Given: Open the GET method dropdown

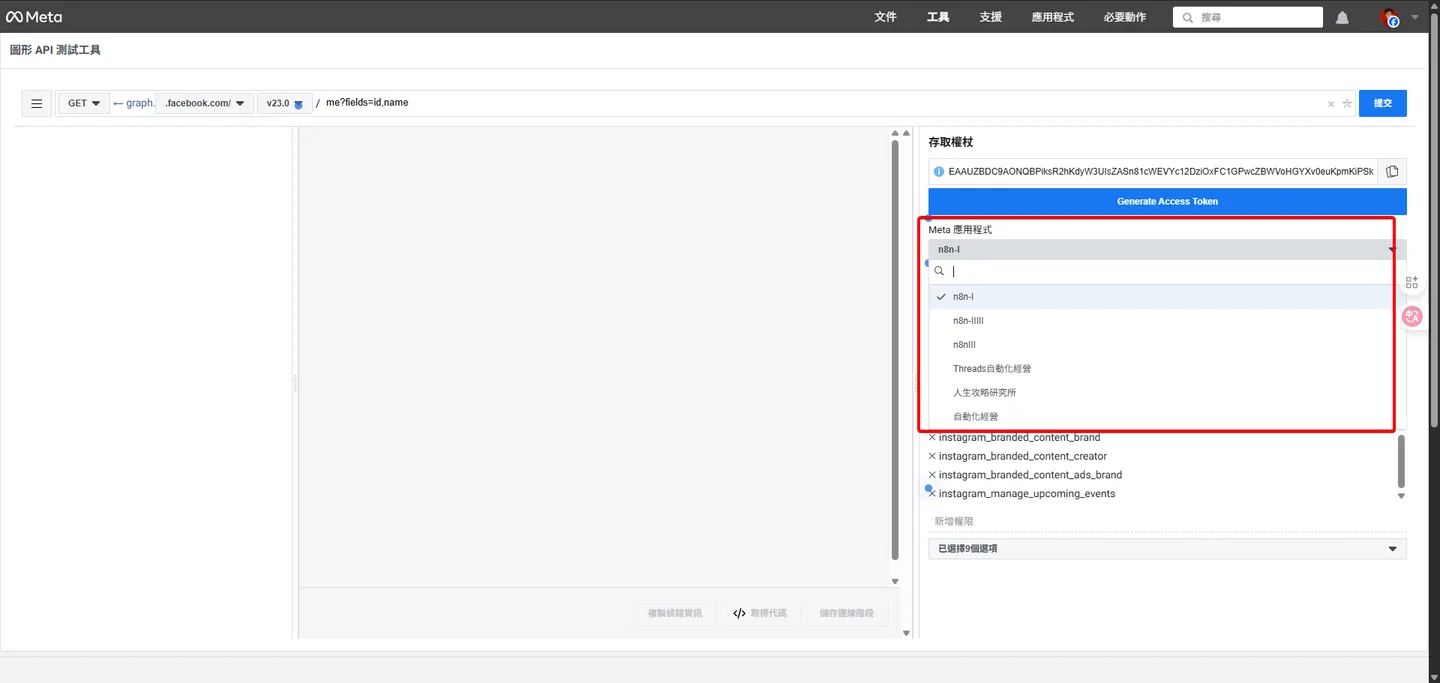Looking at the screenshot, I should [x=84, y=103].
